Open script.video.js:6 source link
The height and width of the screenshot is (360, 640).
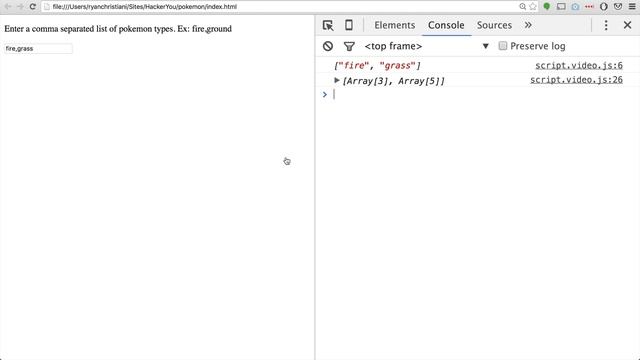pos(579,65)
